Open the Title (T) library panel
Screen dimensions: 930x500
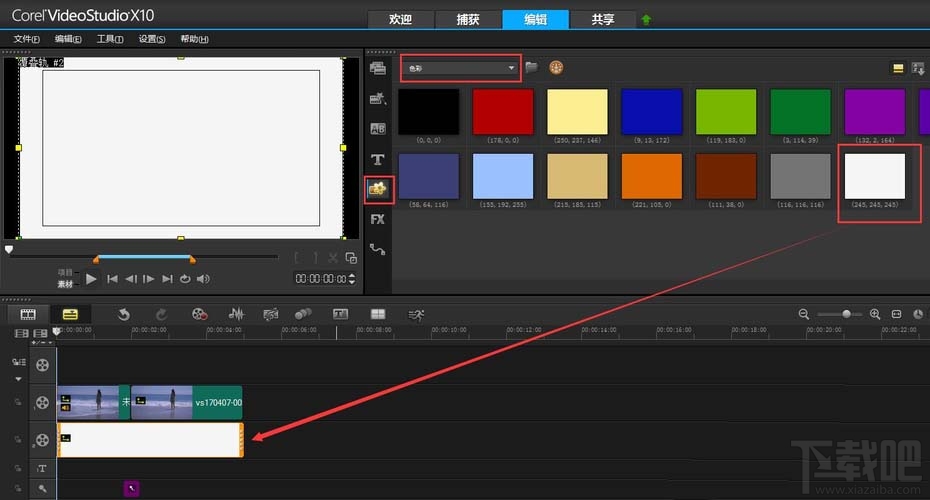click(377, 159)
